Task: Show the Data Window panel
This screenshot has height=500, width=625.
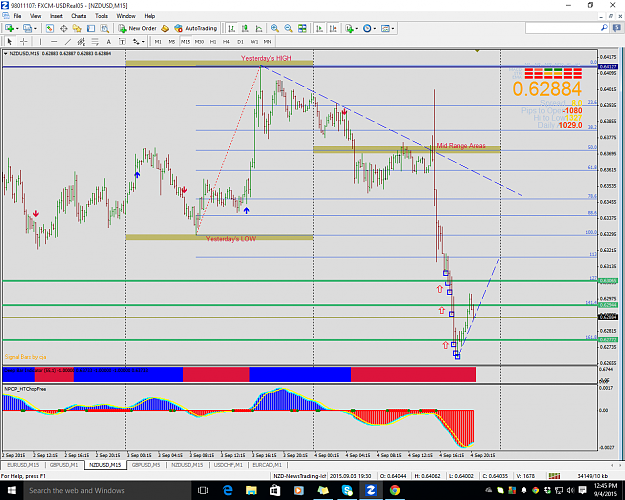Action: point(63,28)
